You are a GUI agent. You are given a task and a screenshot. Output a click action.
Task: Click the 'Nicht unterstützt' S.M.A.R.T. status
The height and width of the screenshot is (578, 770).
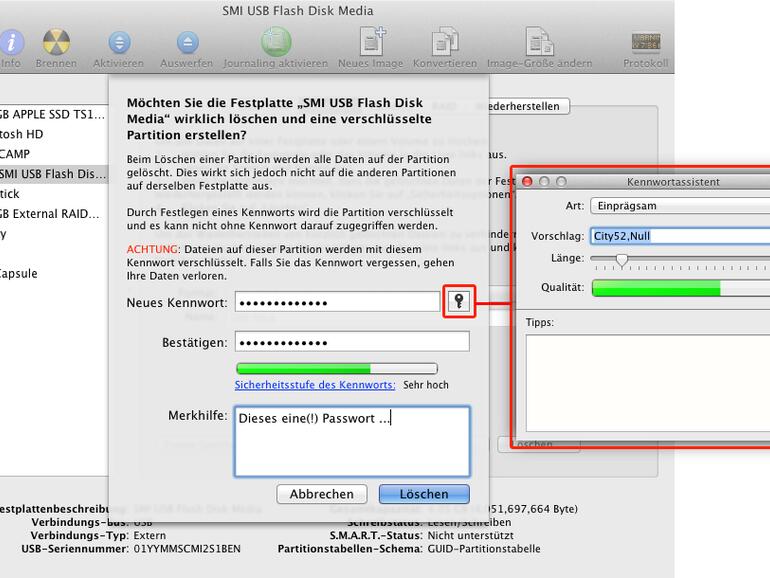click(470, 535)
